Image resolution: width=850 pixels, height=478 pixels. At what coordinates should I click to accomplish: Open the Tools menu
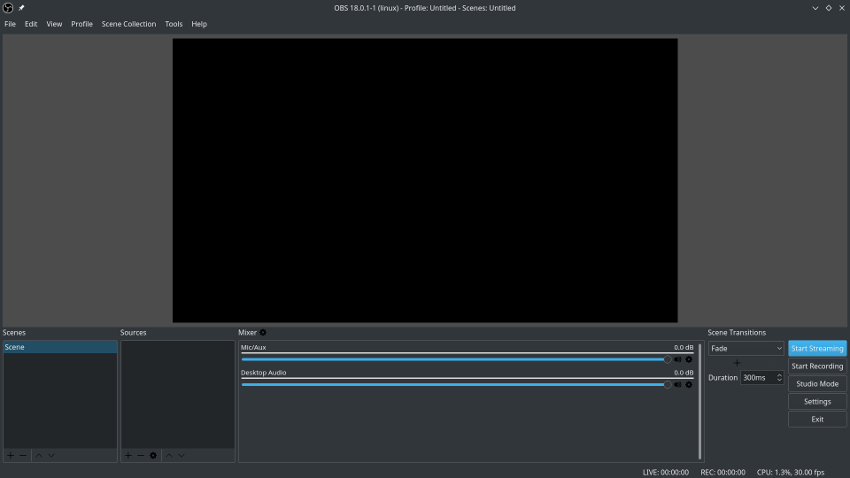174,24
